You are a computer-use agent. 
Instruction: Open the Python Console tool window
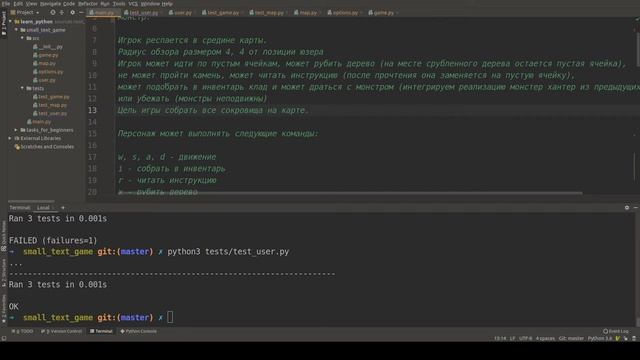[x=138, y=331]
